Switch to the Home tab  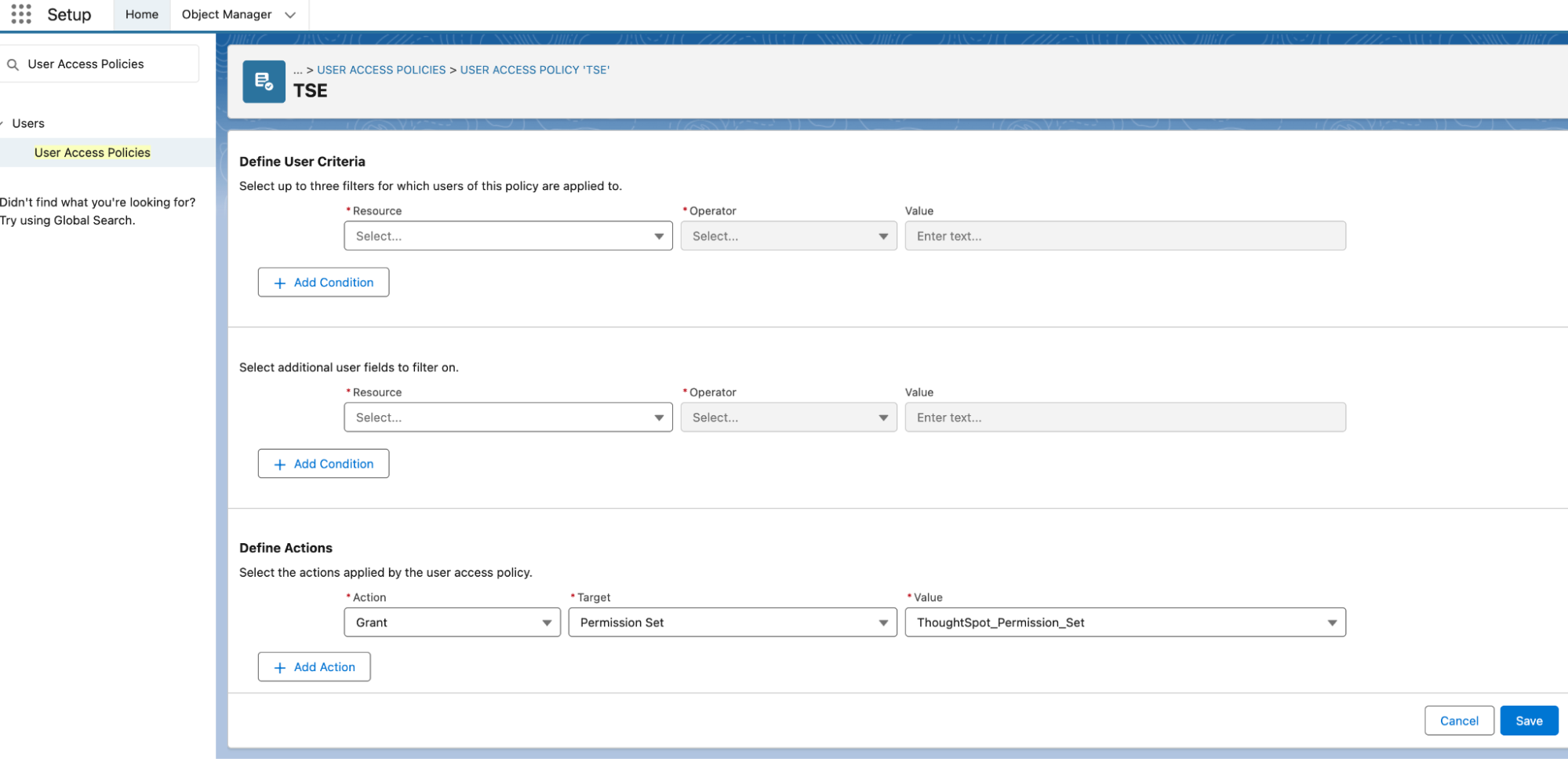pyautogui.click(x=141, y=14)
